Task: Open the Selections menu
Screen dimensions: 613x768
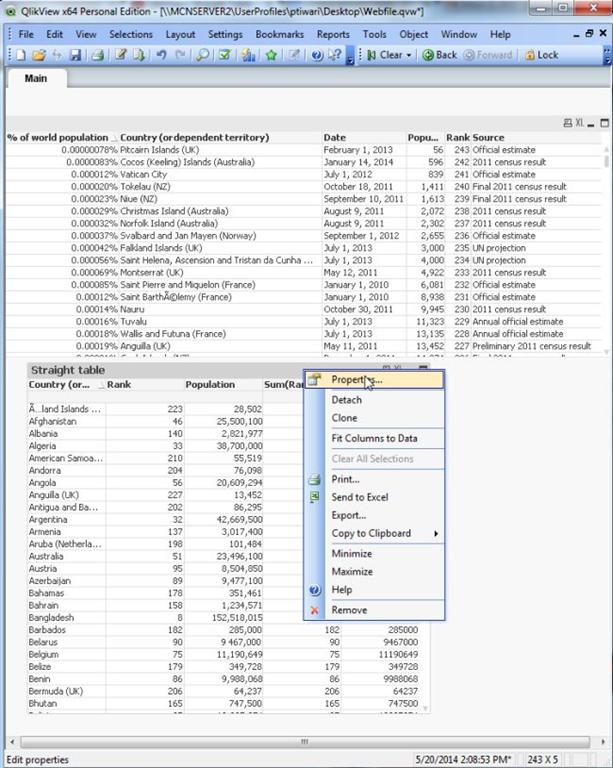Action: click(131, 34)
